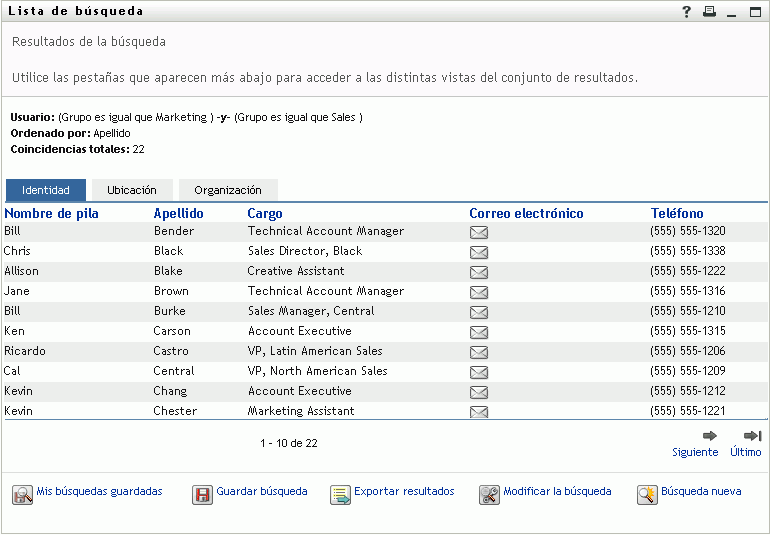This screenshot has height=535, width=770.
Task: Open help with the question mark icon
Action: point(687,12)
